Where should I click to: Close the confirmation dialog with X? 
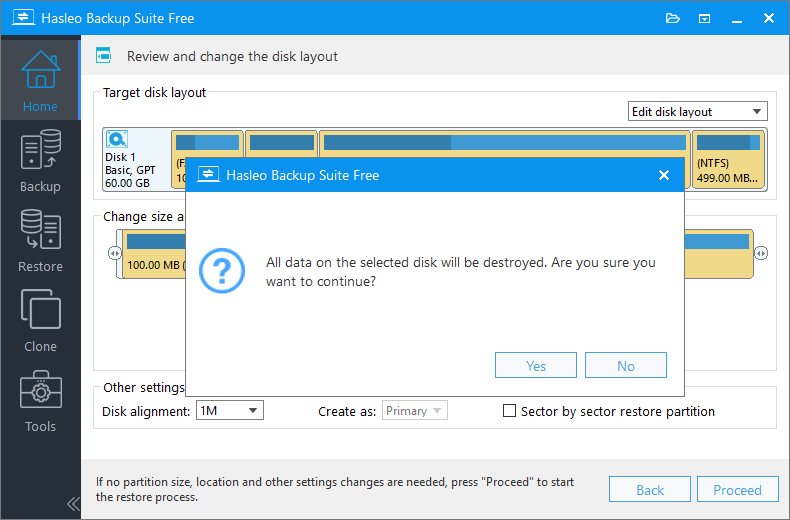tap(663, 175)
